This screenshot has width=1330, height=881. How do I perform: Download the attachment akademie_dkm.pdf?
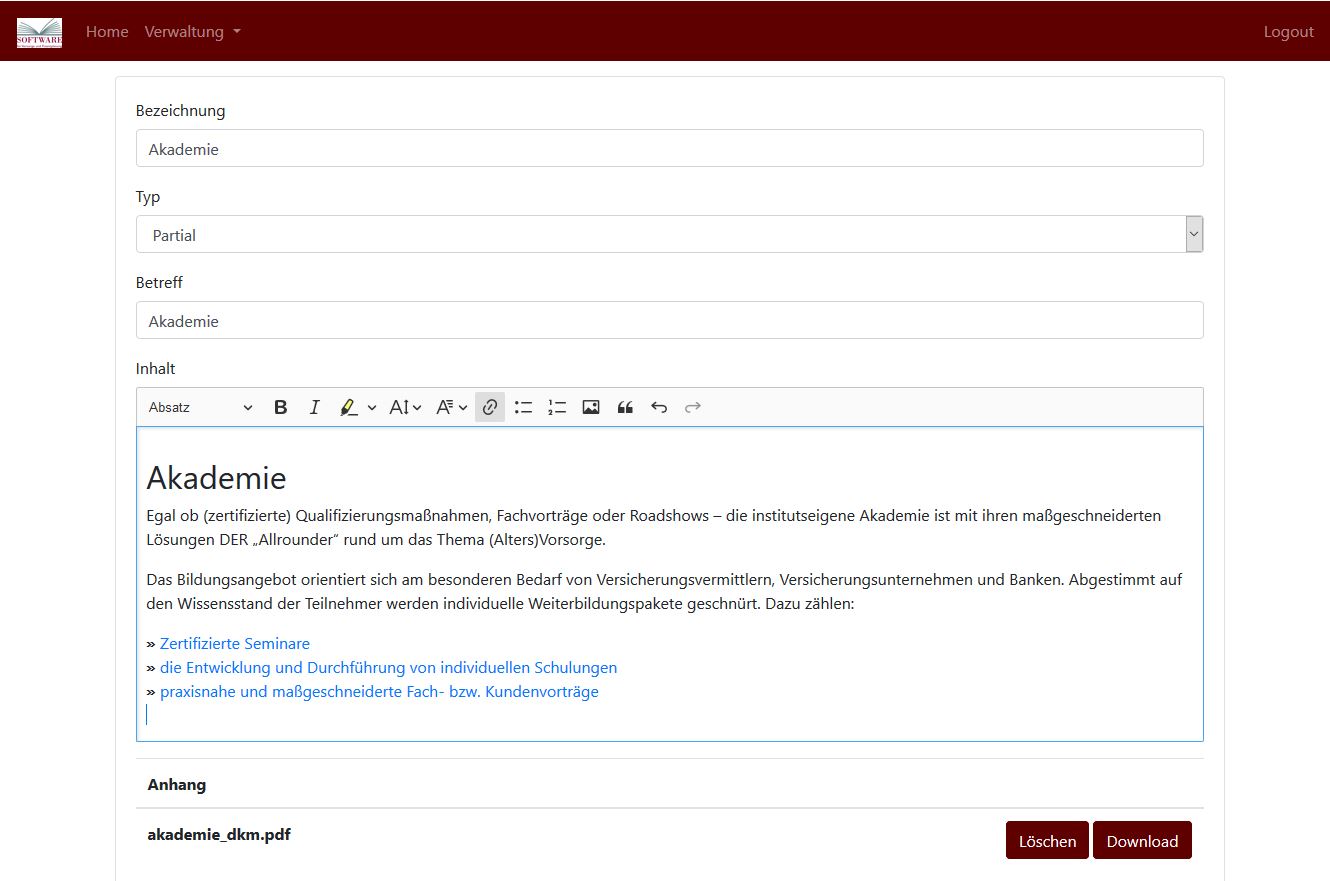(1142, 840)
